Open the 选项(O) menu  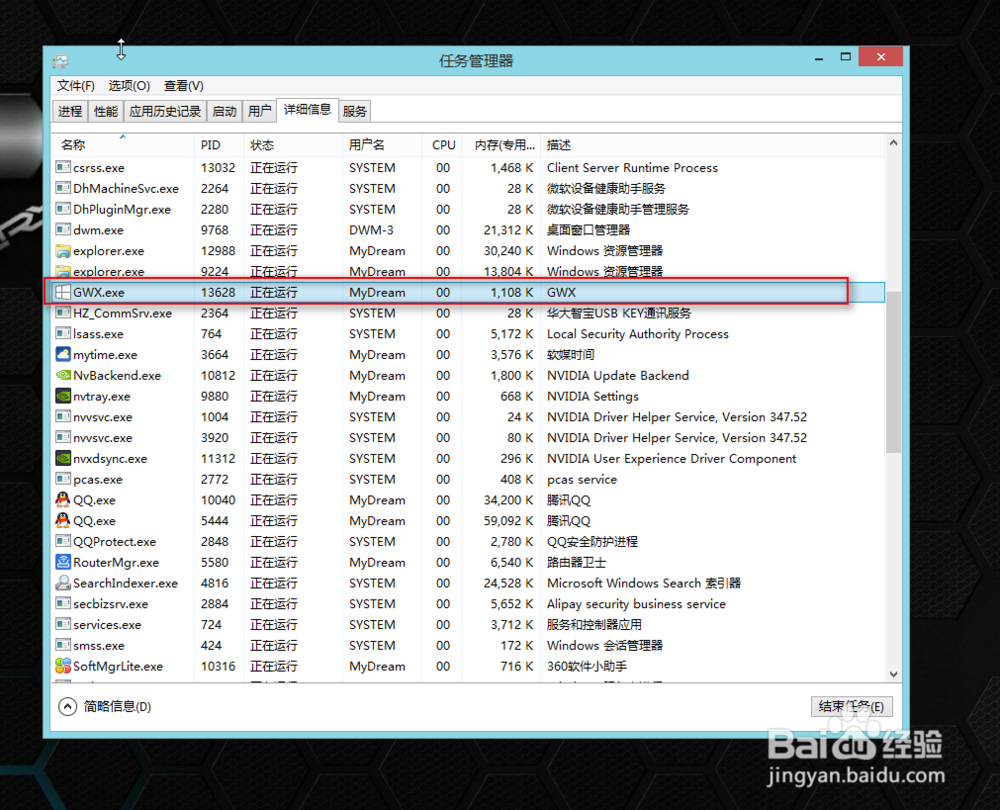(x=128, y=85)
